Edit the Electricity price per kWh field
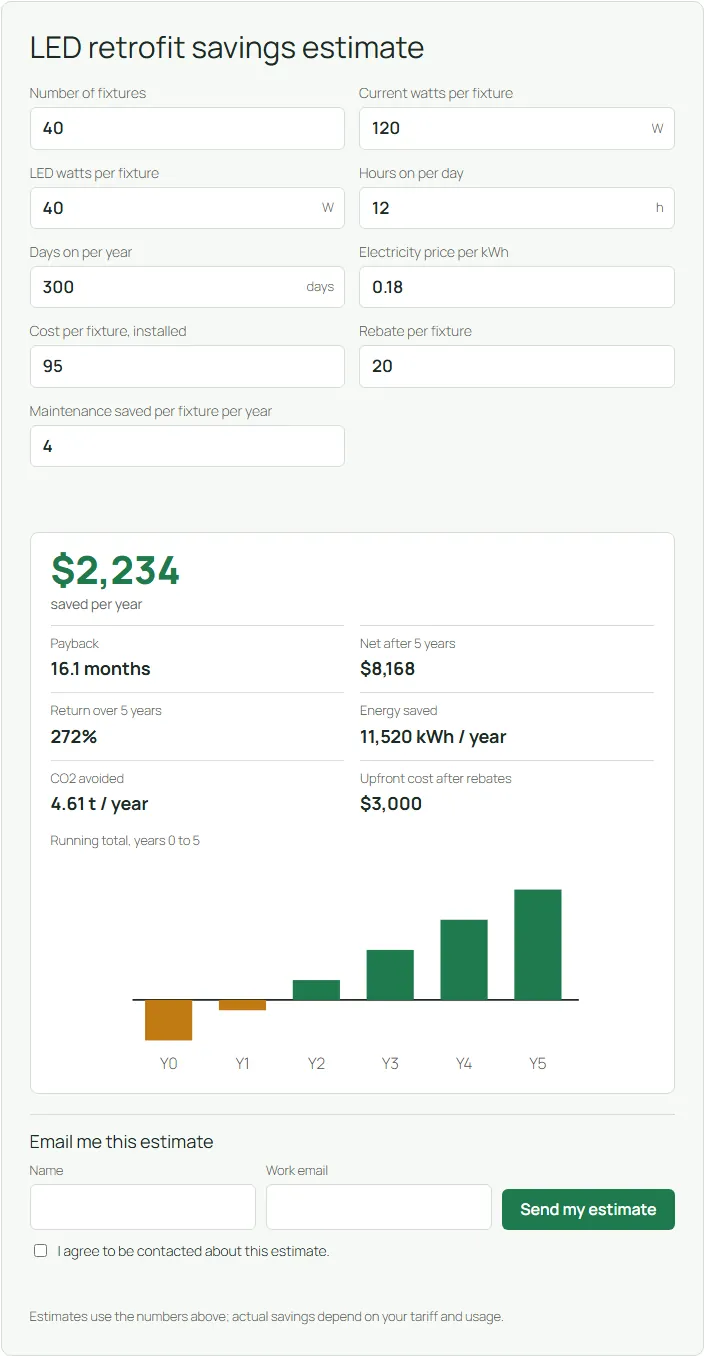The image size is (704, 1356). point(516,287)
